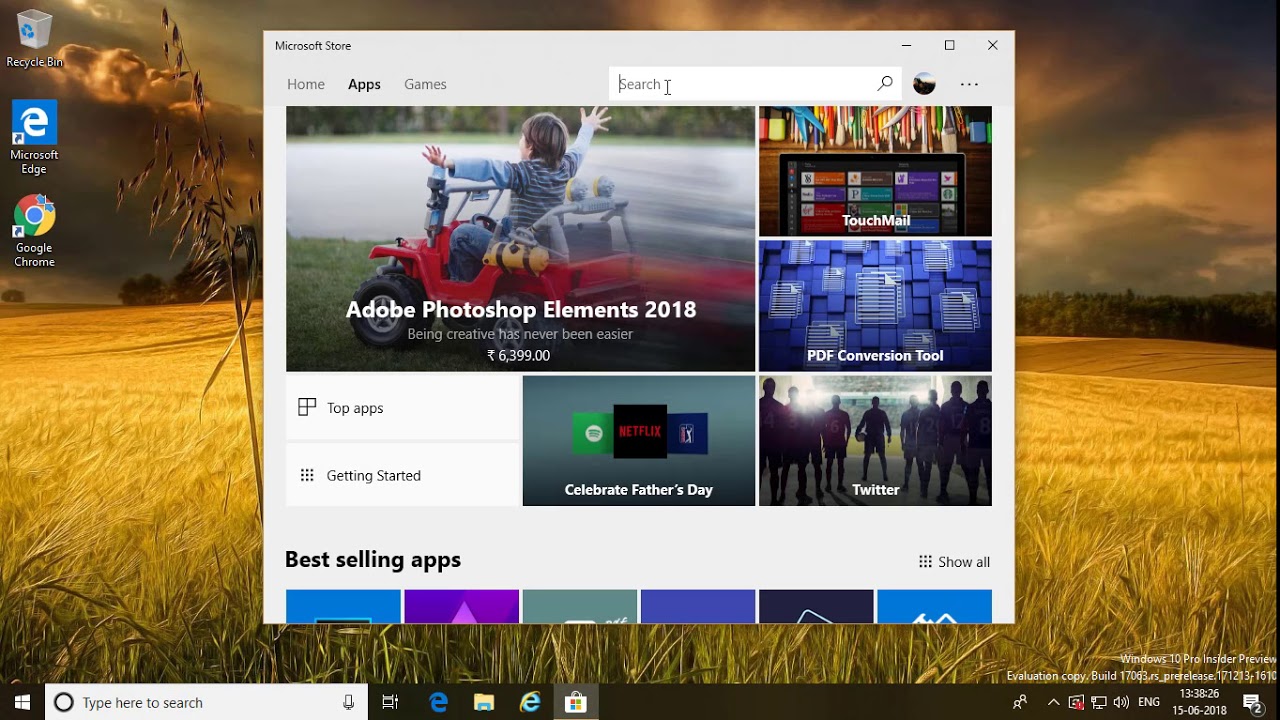The image size is (1280, 720).
Task: Click the ₹ 6,399.00 price text
Action: [518, 355]
